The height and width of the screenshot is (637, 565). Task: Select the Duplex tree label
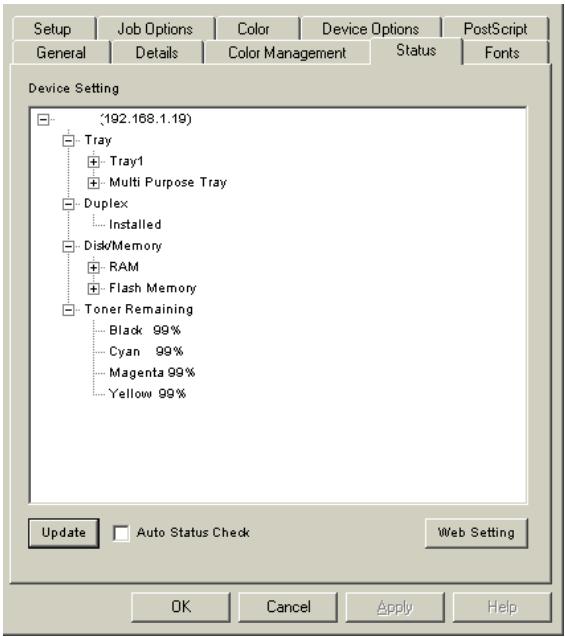[x=106, y=204]
